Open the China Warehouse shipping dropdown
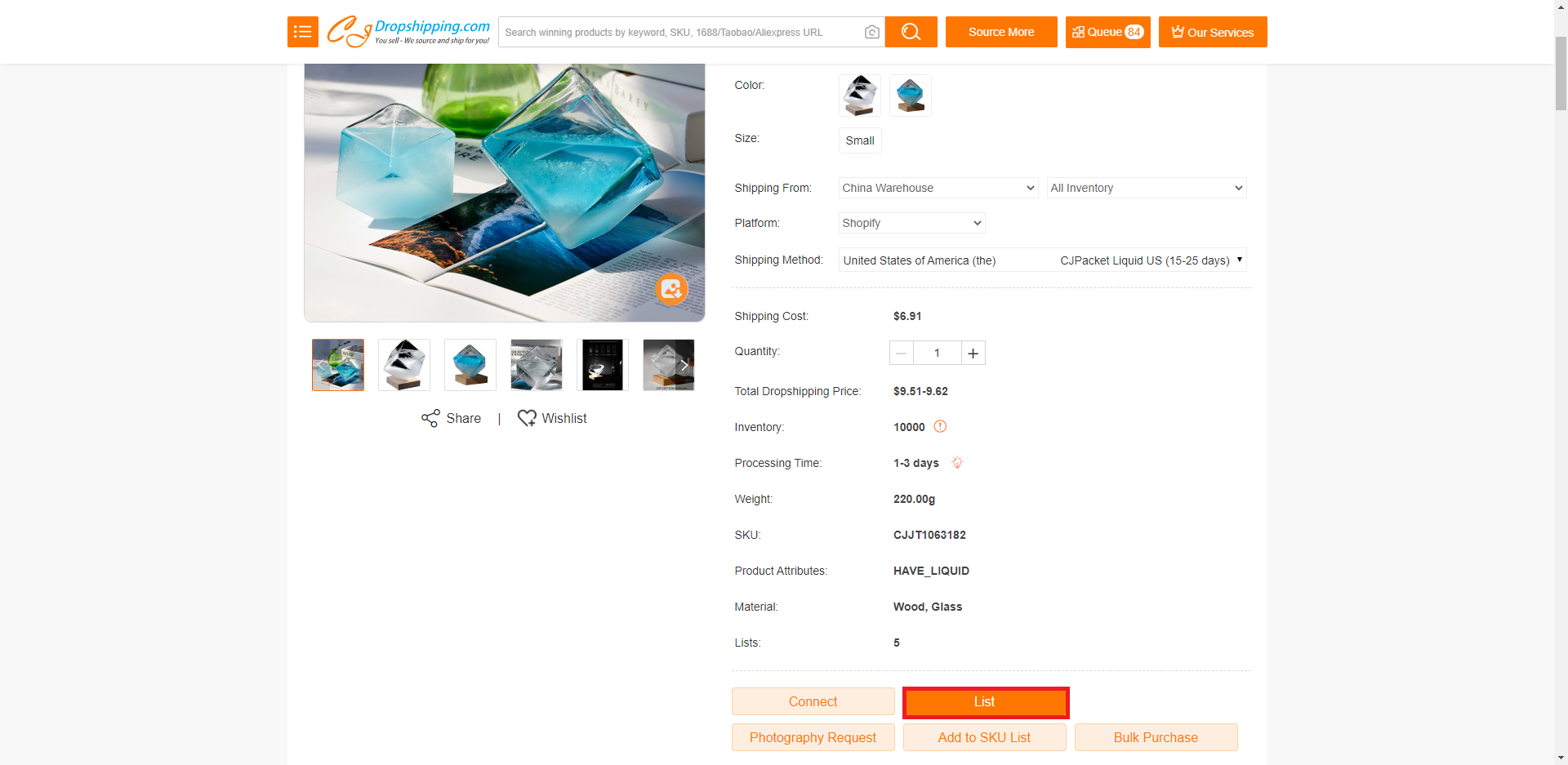Screen dimensions: 1568x765 (x=938, y=188)
